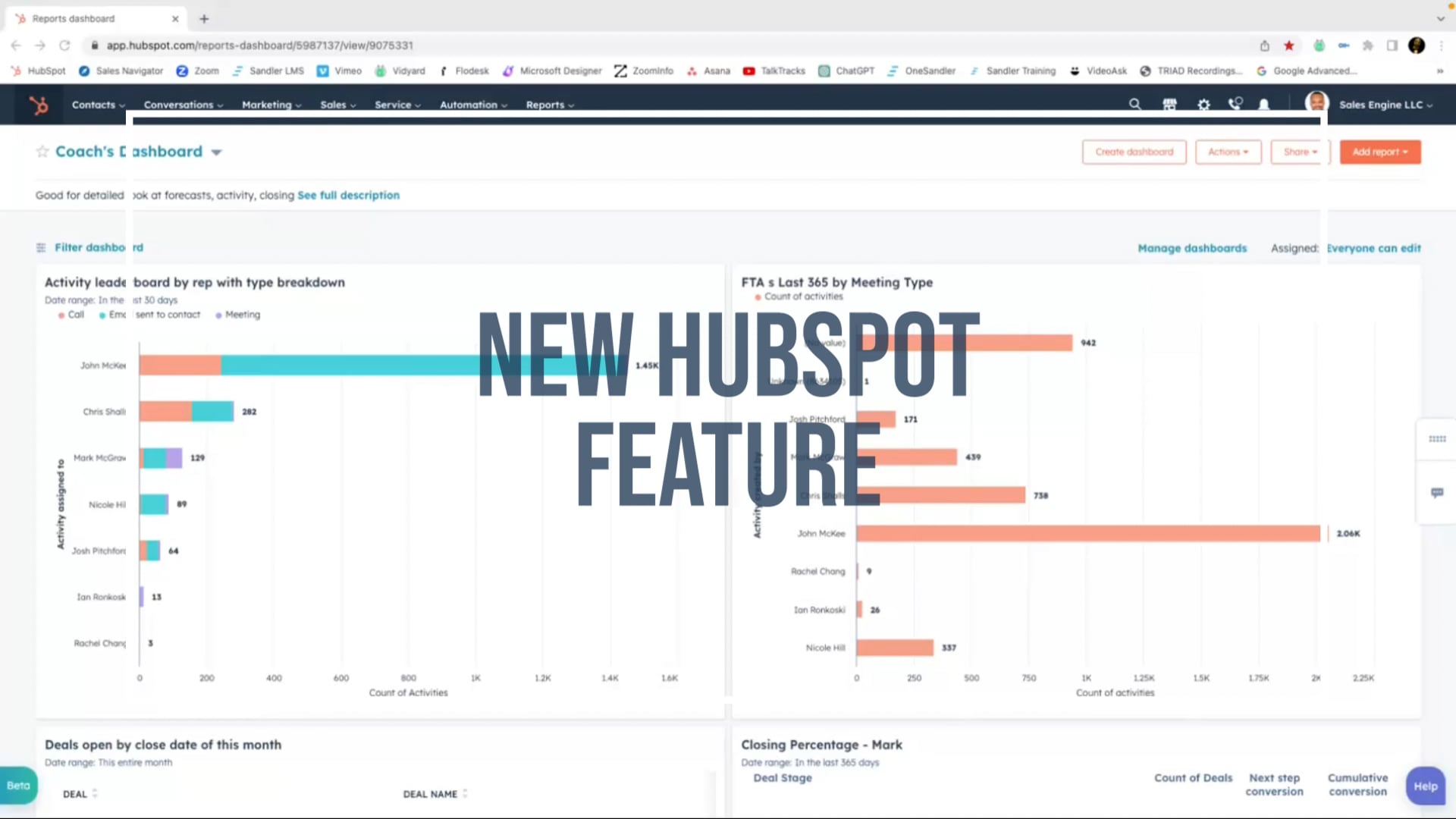This screenshot has height=819, width=1456.
Task: Click the browser share page icon
Action: point(1264,45)
